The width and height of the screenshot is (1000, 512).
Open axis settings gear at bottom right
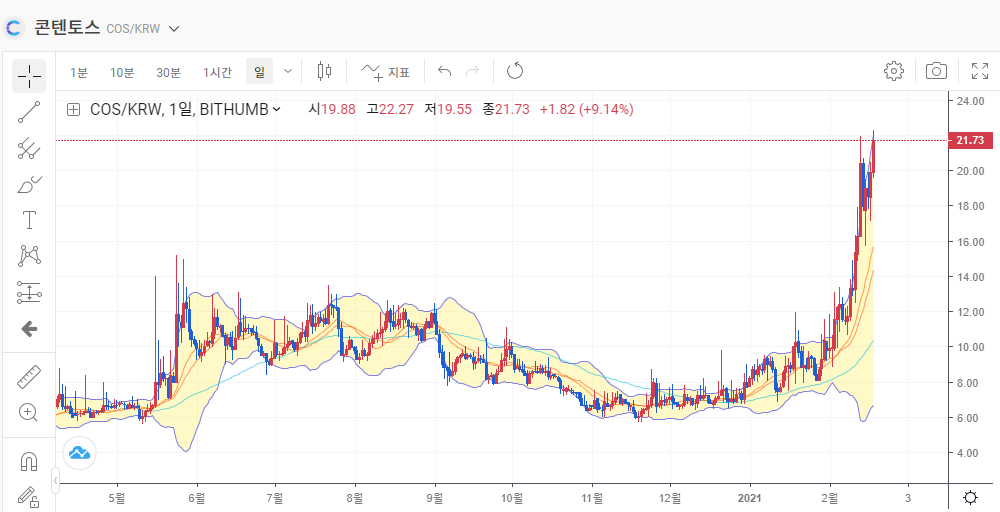971,497
